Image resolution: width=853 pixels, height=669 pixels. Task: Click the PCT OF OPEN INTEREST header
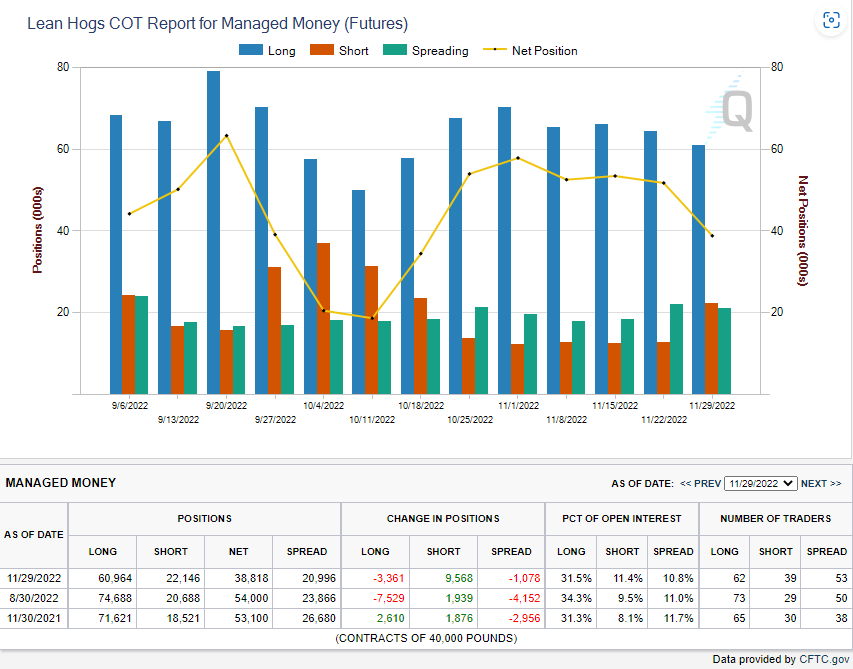tap(622, 519)
